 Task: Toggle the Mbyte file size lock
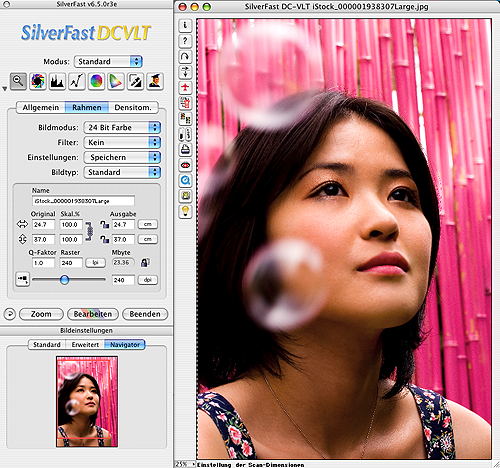coord(145,262)
